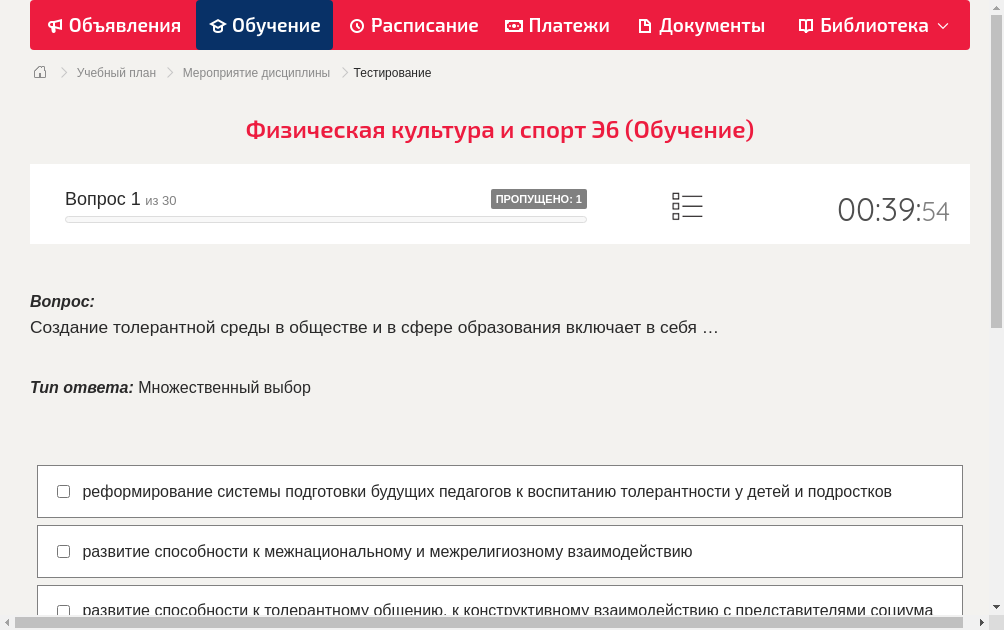Click the megaphone icon on Объявления
This screenshot has height=630, width=1004.
(x=56, y=25)
